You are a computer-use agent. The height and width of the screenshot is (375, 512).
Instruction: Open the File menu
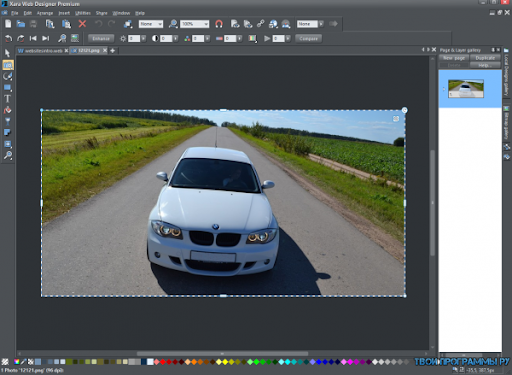click(15, 13)
